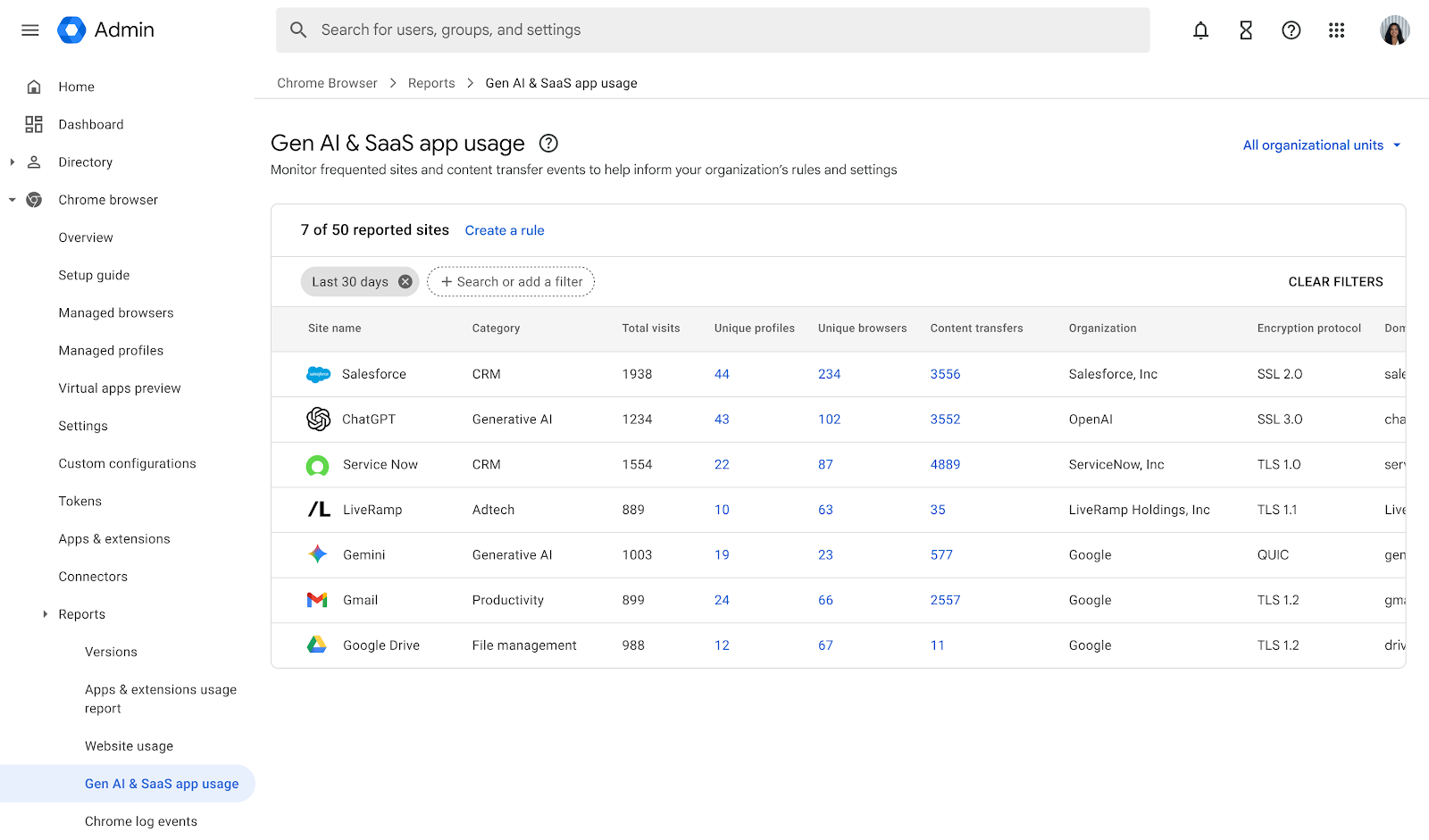
Task: Remove the Last 30 days filter chip
Action: coord(405,282)
